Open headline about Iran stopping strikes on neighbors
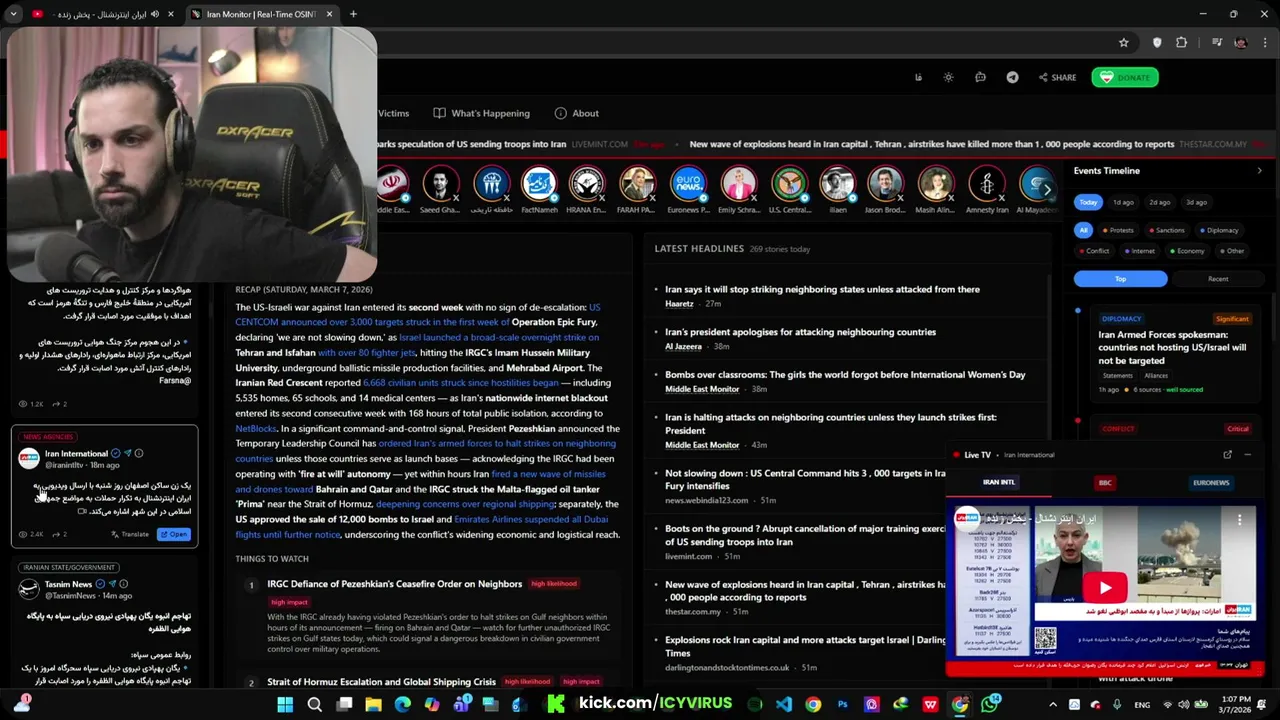This screenshot has height=720, width=1280. pos(822,289)
